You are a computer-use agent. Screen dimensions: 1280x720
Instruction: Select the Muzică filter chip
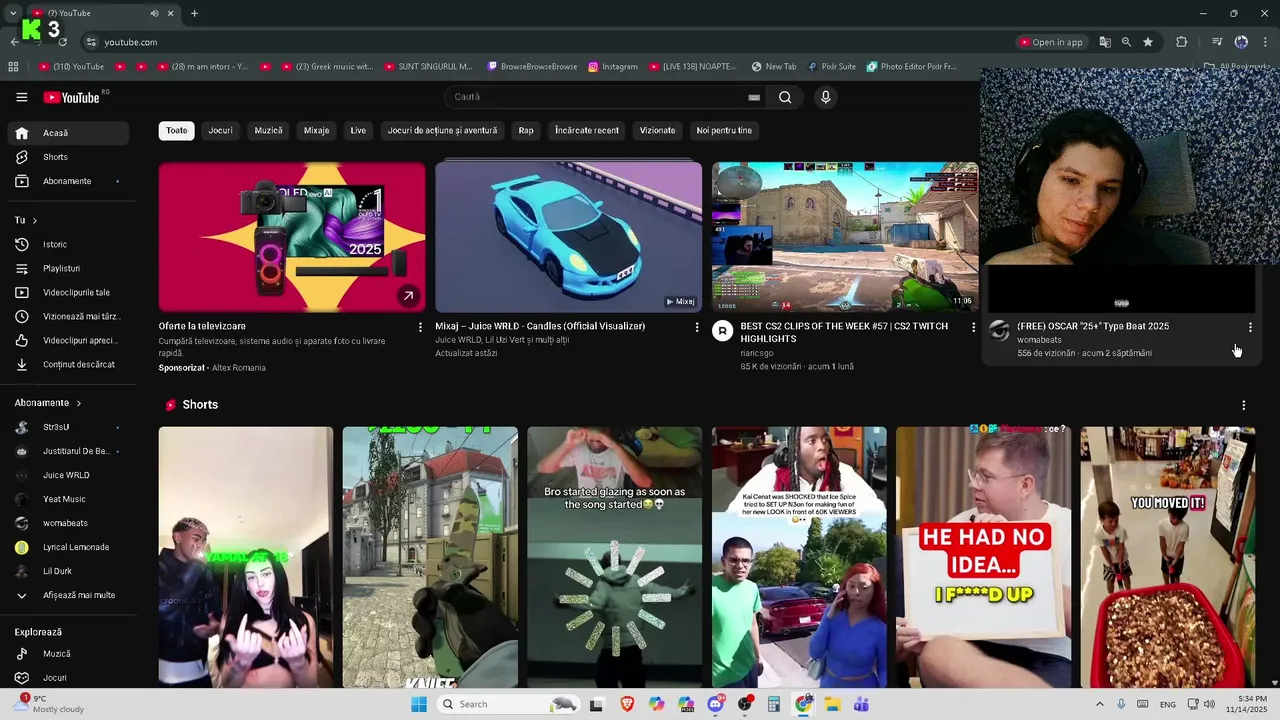click(268, 130)
